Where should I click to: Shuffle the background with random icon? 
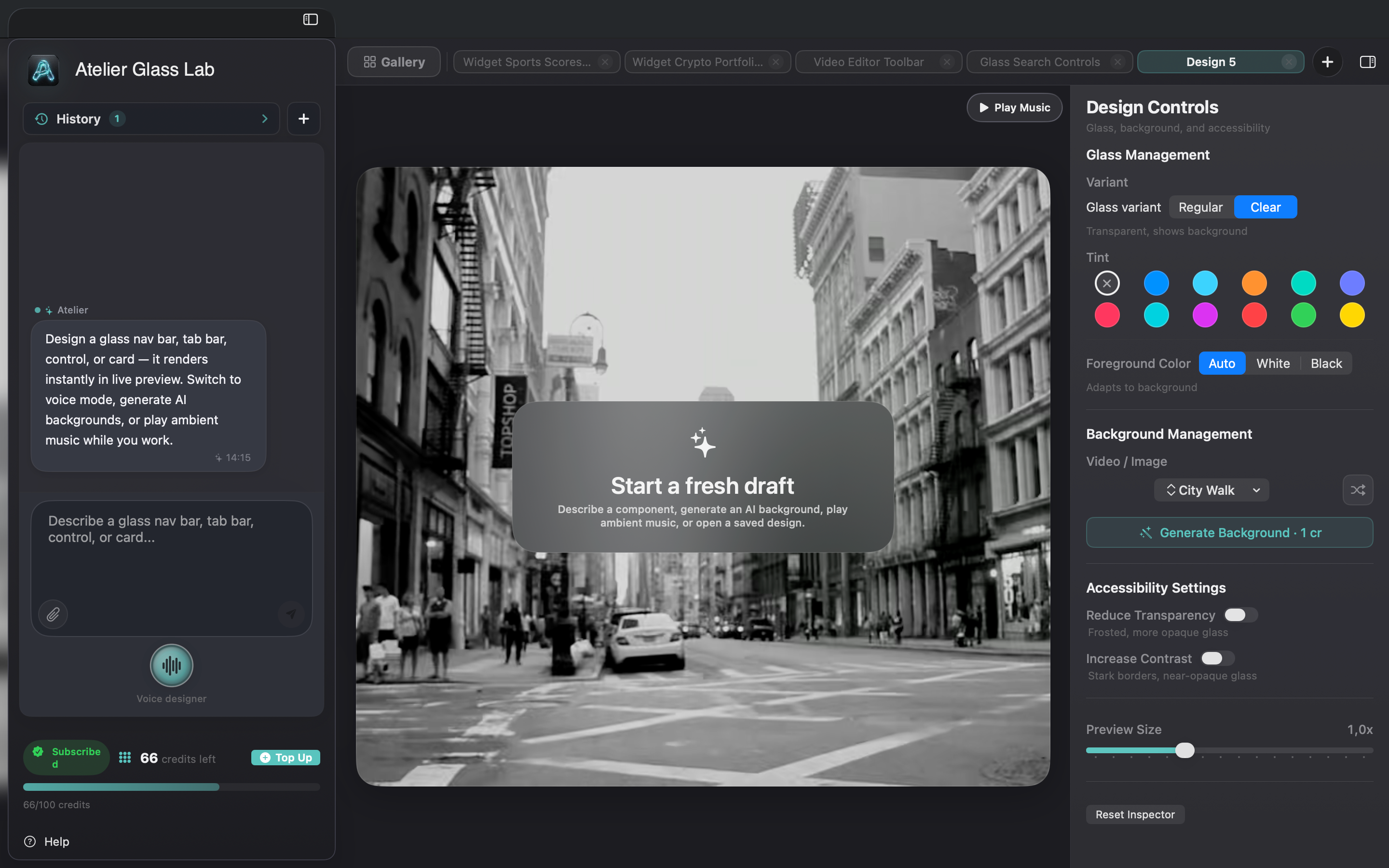coord(1358,489)
